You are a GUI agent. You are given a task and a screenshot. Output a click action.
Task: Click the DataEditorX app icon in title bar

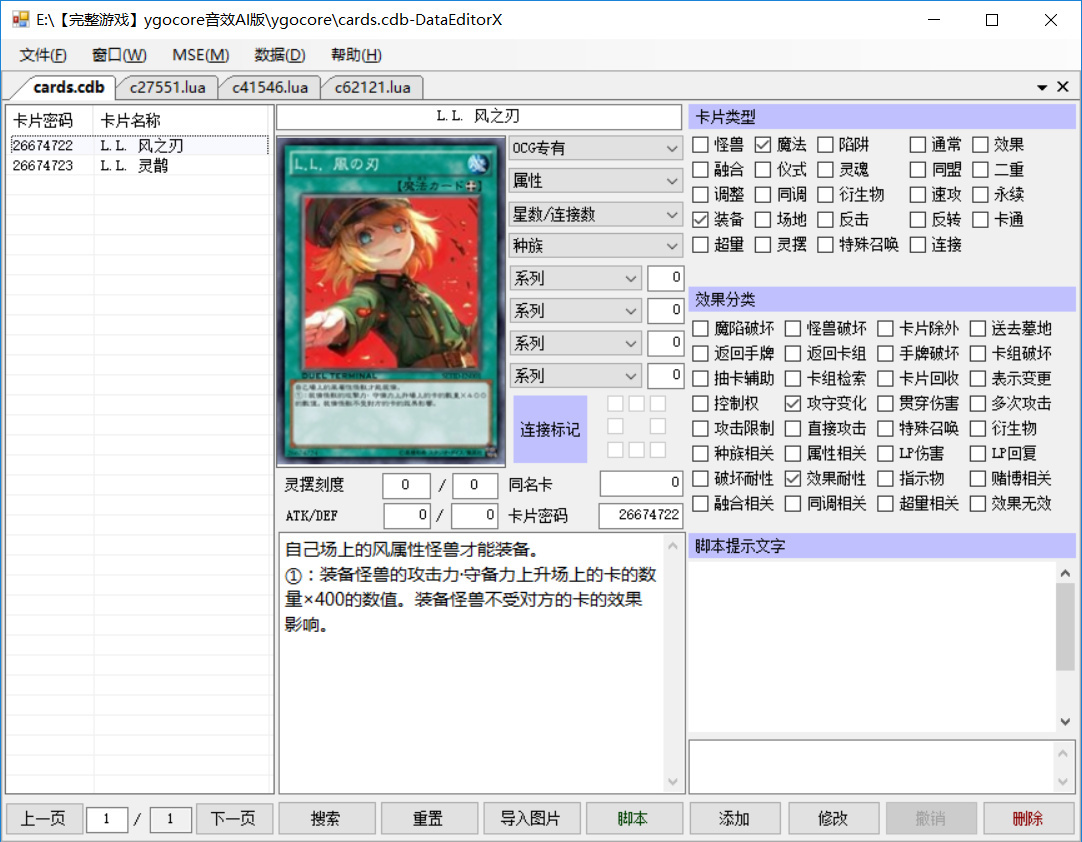click(x=21, y=19)
